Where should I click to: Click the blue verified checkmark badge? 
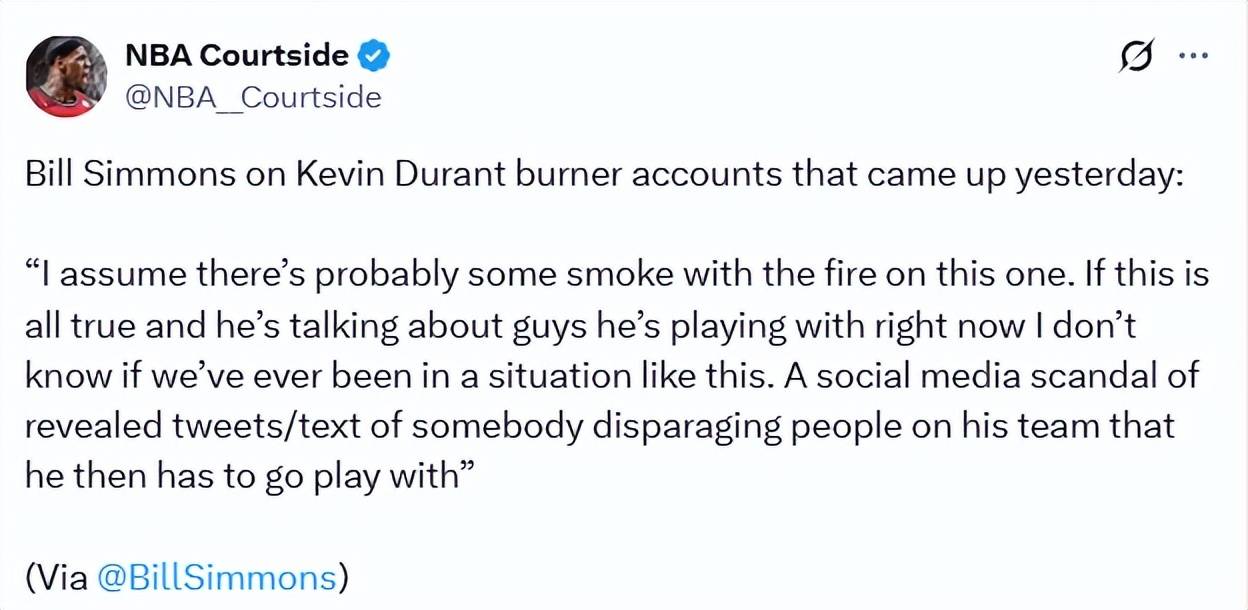click(x=374, y=56)
